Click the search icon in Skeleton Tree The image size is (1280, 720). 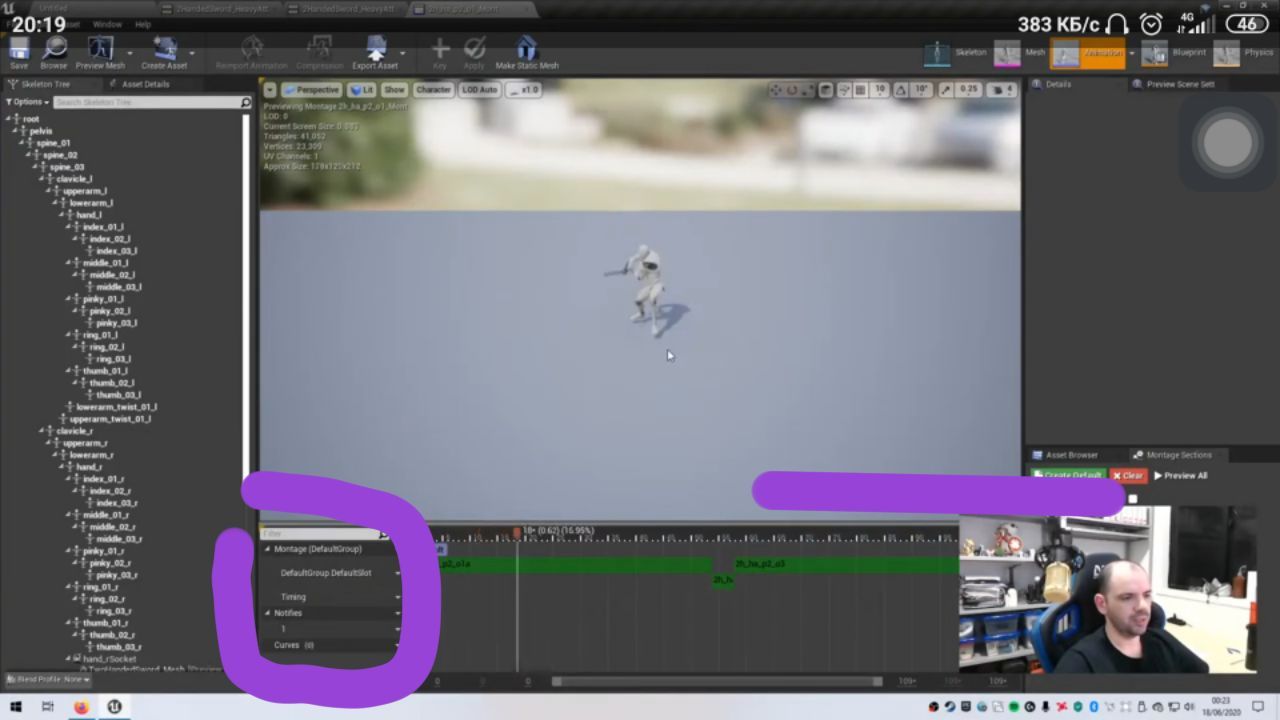coord(245,102)
